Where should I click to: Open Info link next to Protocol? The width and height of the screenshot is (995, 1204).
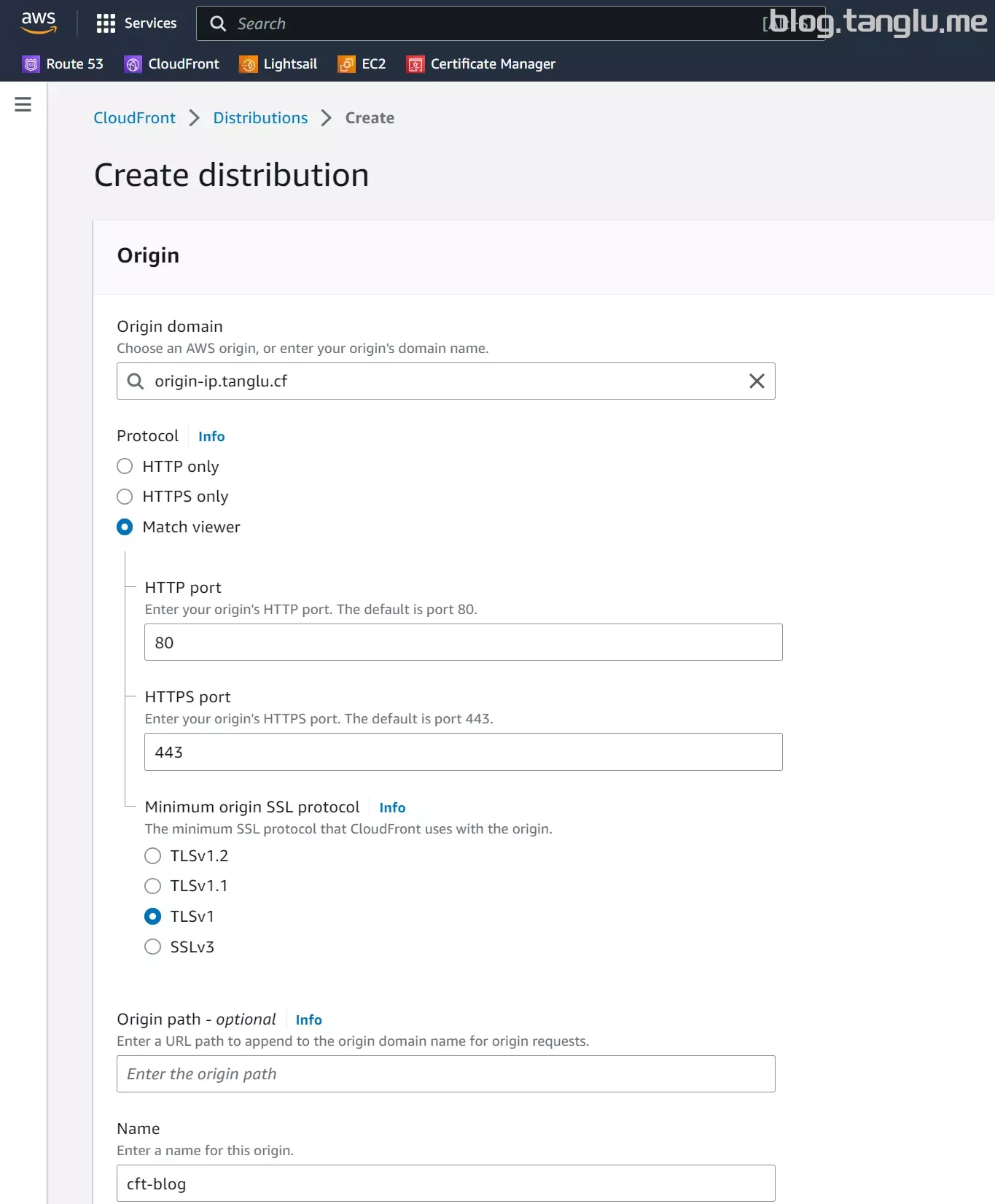(x=211, y=436)
